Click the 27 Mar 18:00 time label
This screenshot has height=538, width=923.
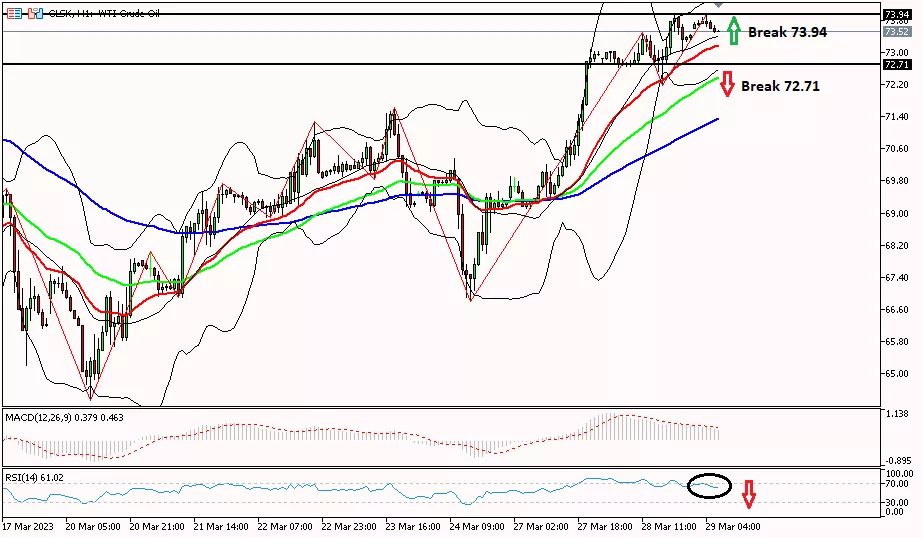tap(605, 526)
